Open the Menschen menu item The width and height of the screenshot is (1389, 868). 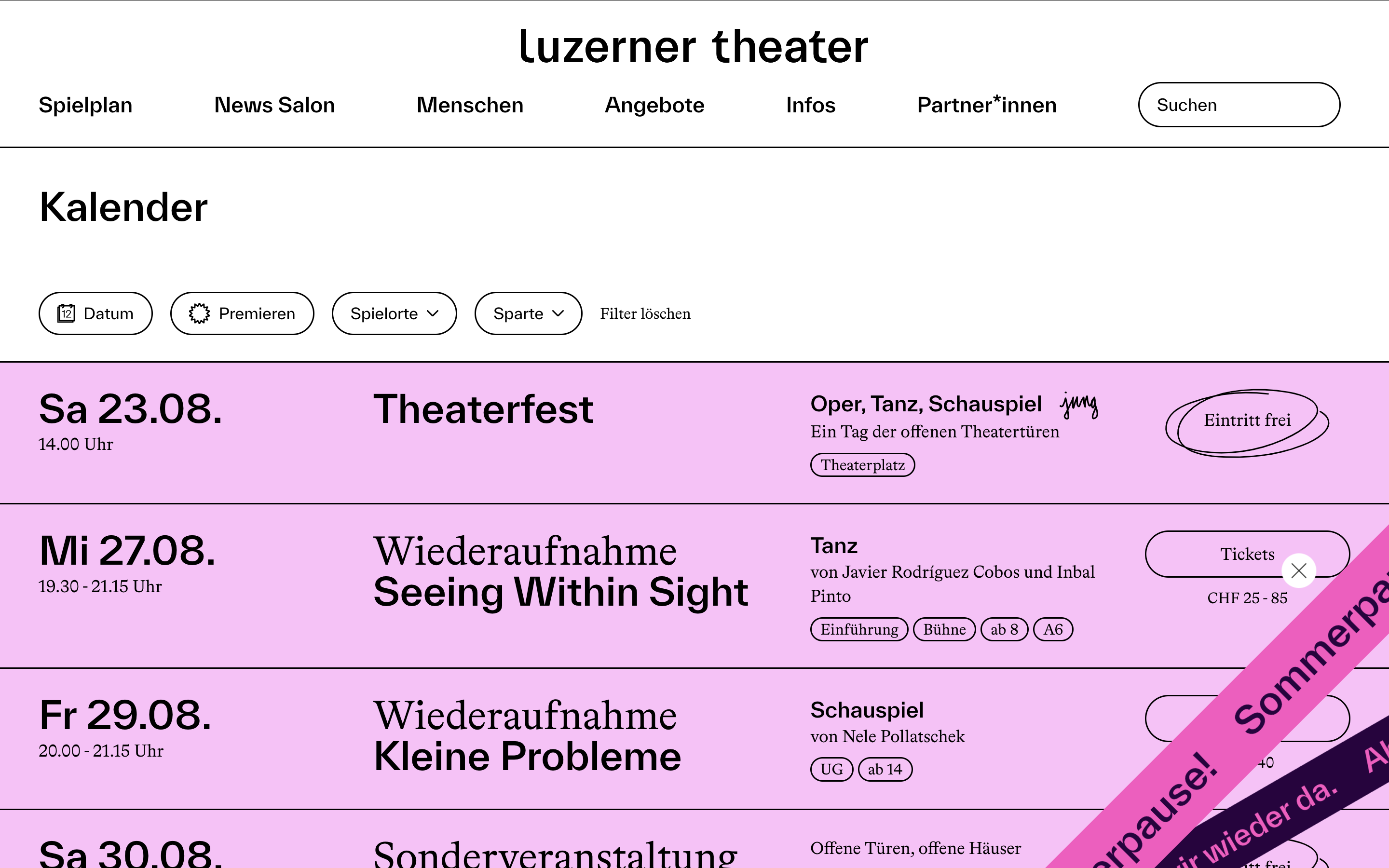[x=469, y=105]
